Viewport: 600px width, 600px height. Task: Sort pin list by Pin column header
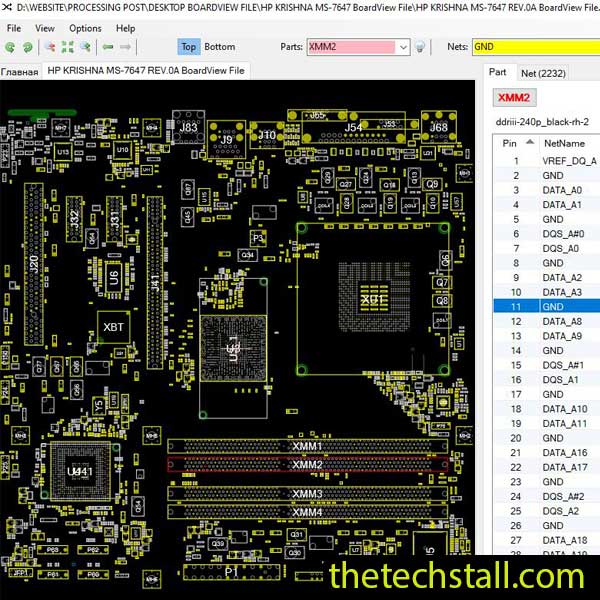tap(510, 143)
